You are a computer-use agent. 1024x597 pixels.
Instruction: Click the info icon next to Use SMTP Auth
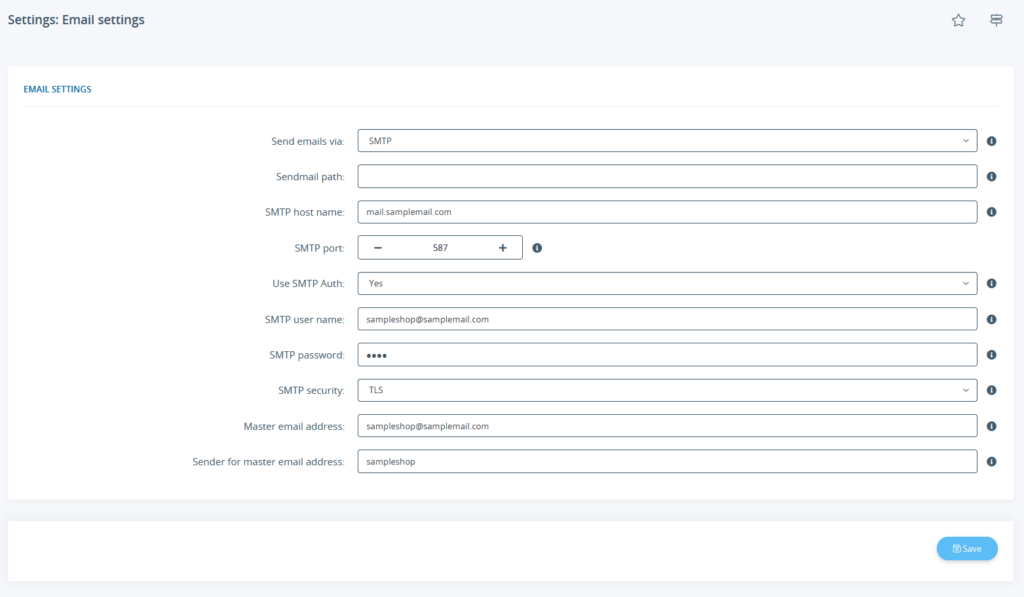click(991, 283)
